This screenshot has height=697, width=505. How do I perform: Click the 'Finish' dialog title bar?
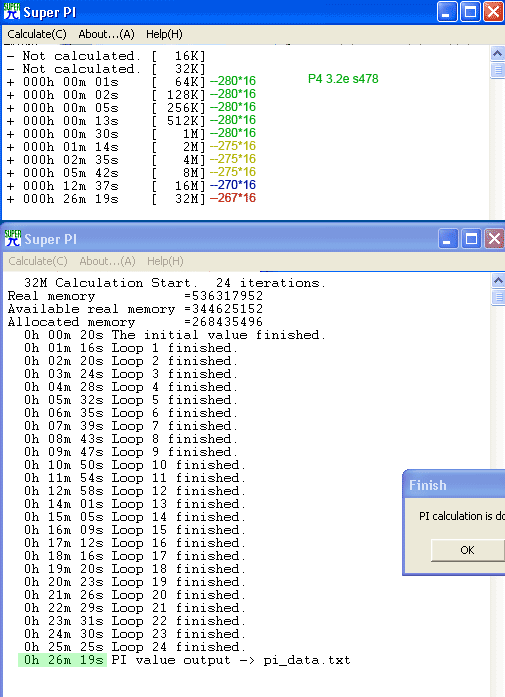click(454, 485)
